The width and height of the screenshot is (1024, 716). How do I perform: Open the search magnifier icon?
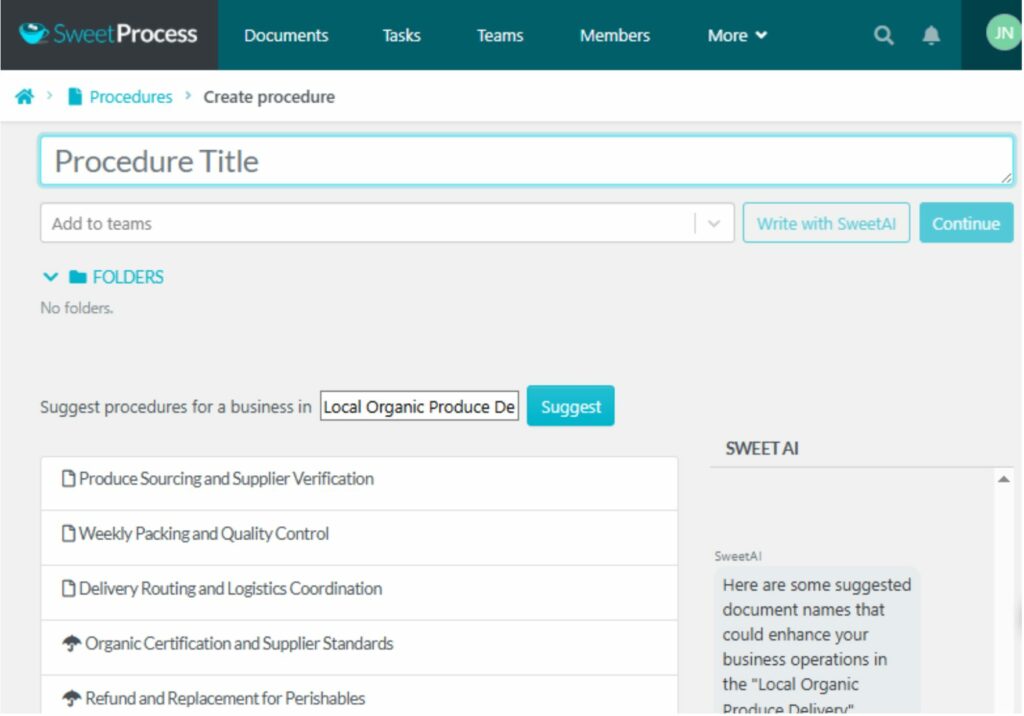click(883, 35)
